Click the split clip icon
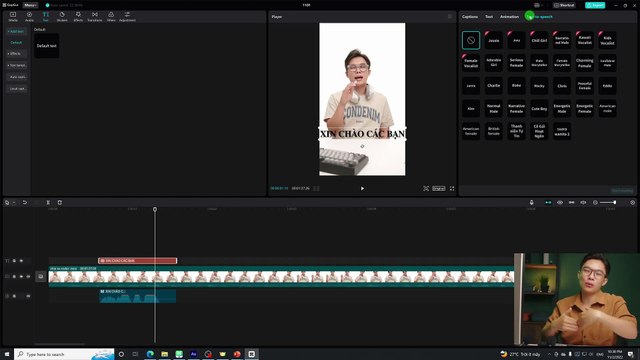Viewport: 640px width, 360px height. (48, 202)
